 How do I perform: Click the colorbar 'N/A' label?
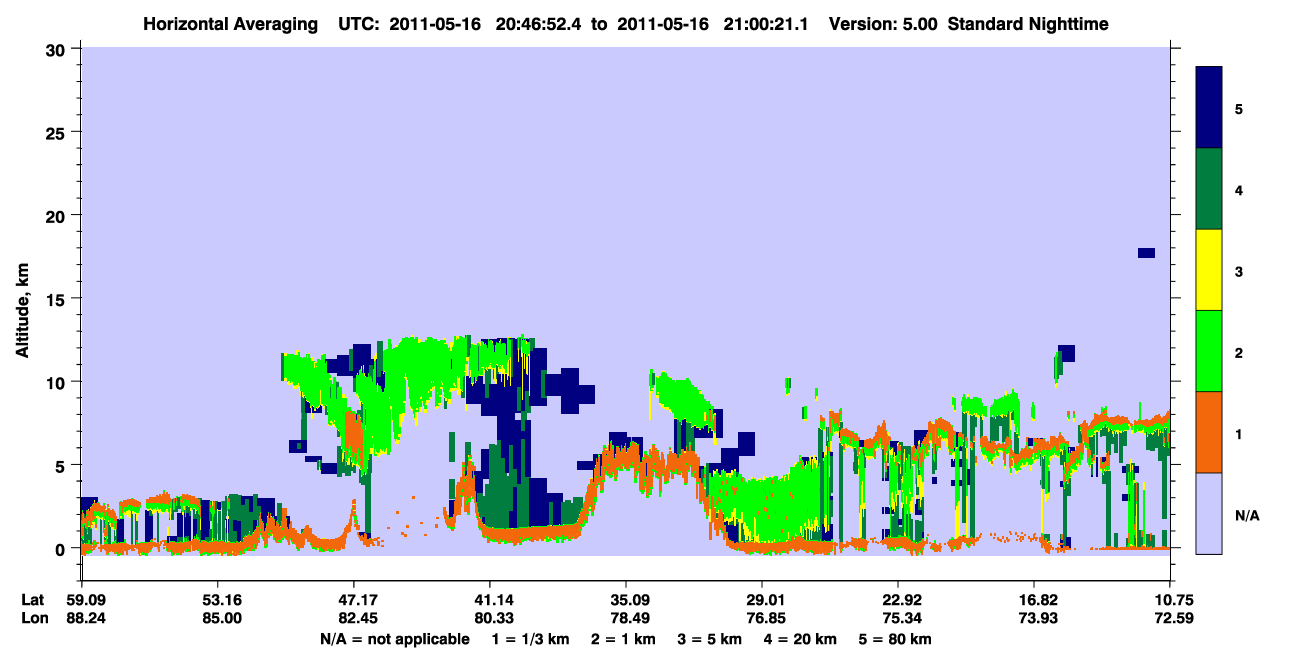point(1246,516)
